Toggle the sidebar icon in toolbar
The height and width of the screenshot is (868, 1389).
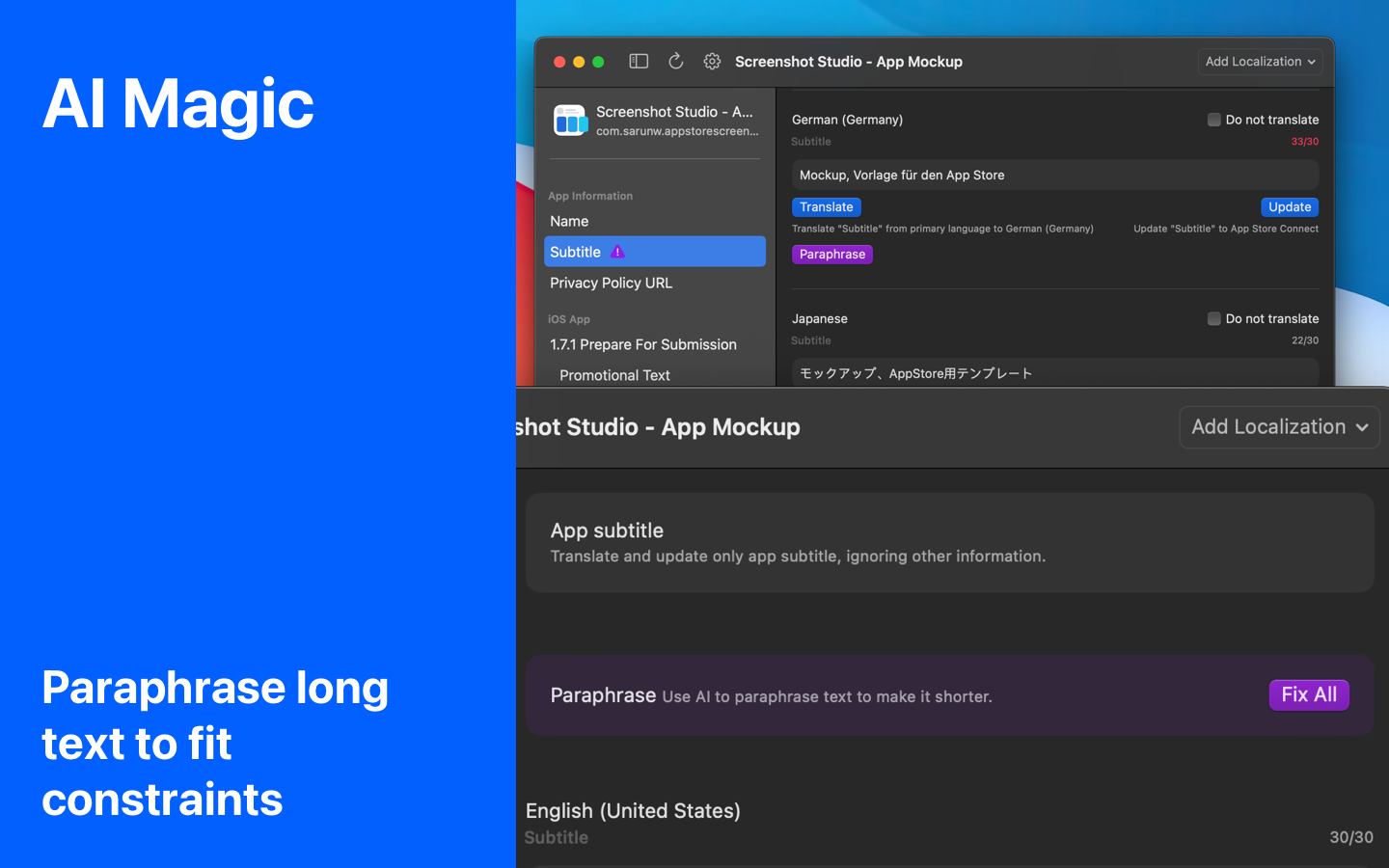pos(639,62)
